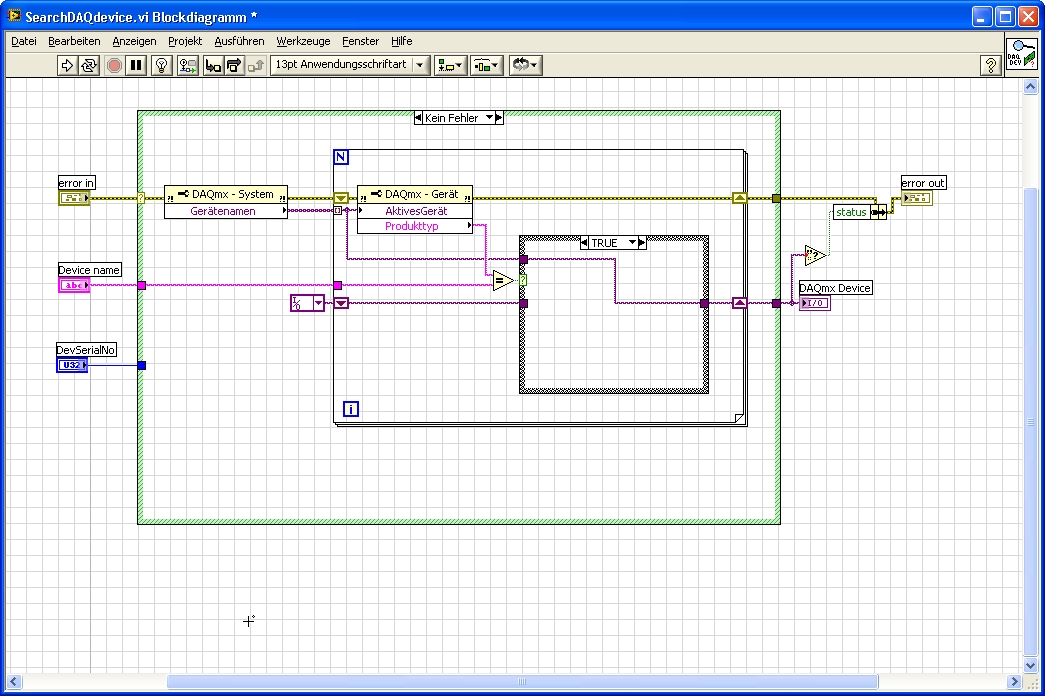Open the Reorder dropdown
The width and height of the screenshot is (1045, 696).
point(525,65)
